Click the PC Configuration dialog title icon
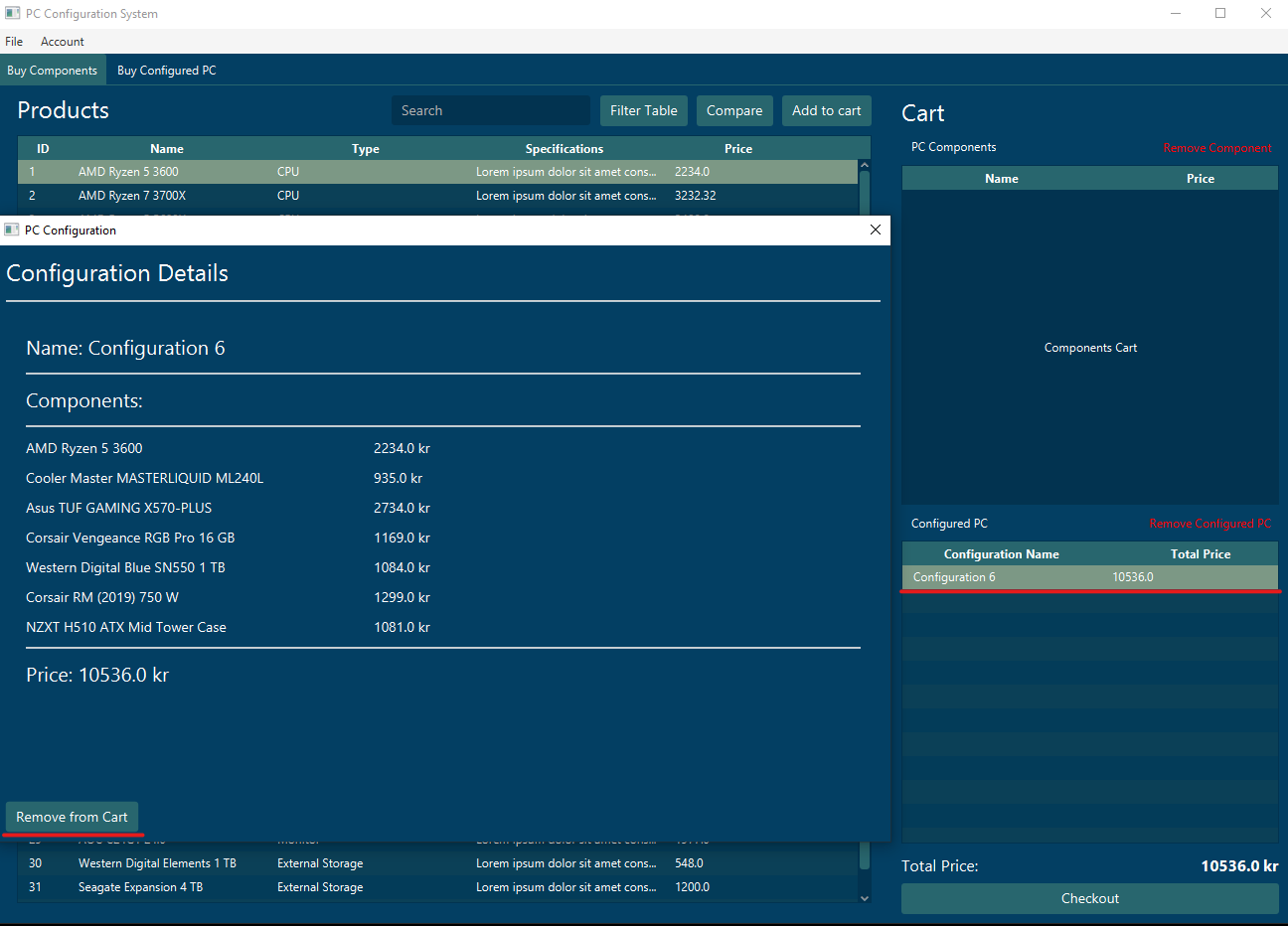 pyautogui.click(x=12, y=230)
